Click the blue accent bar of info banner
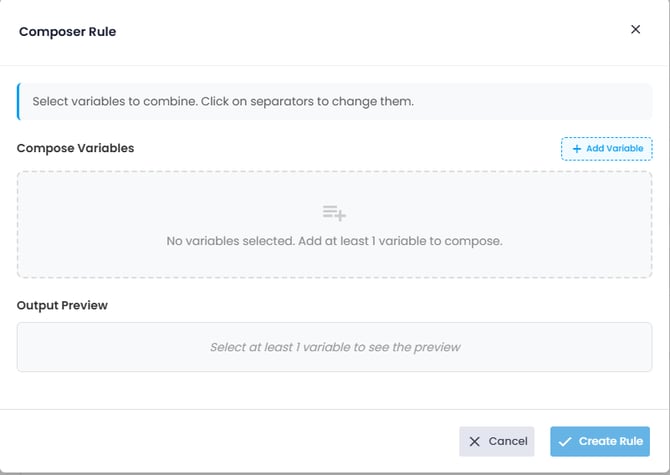Screen dimensions: 670x475 tap(18, 101)
